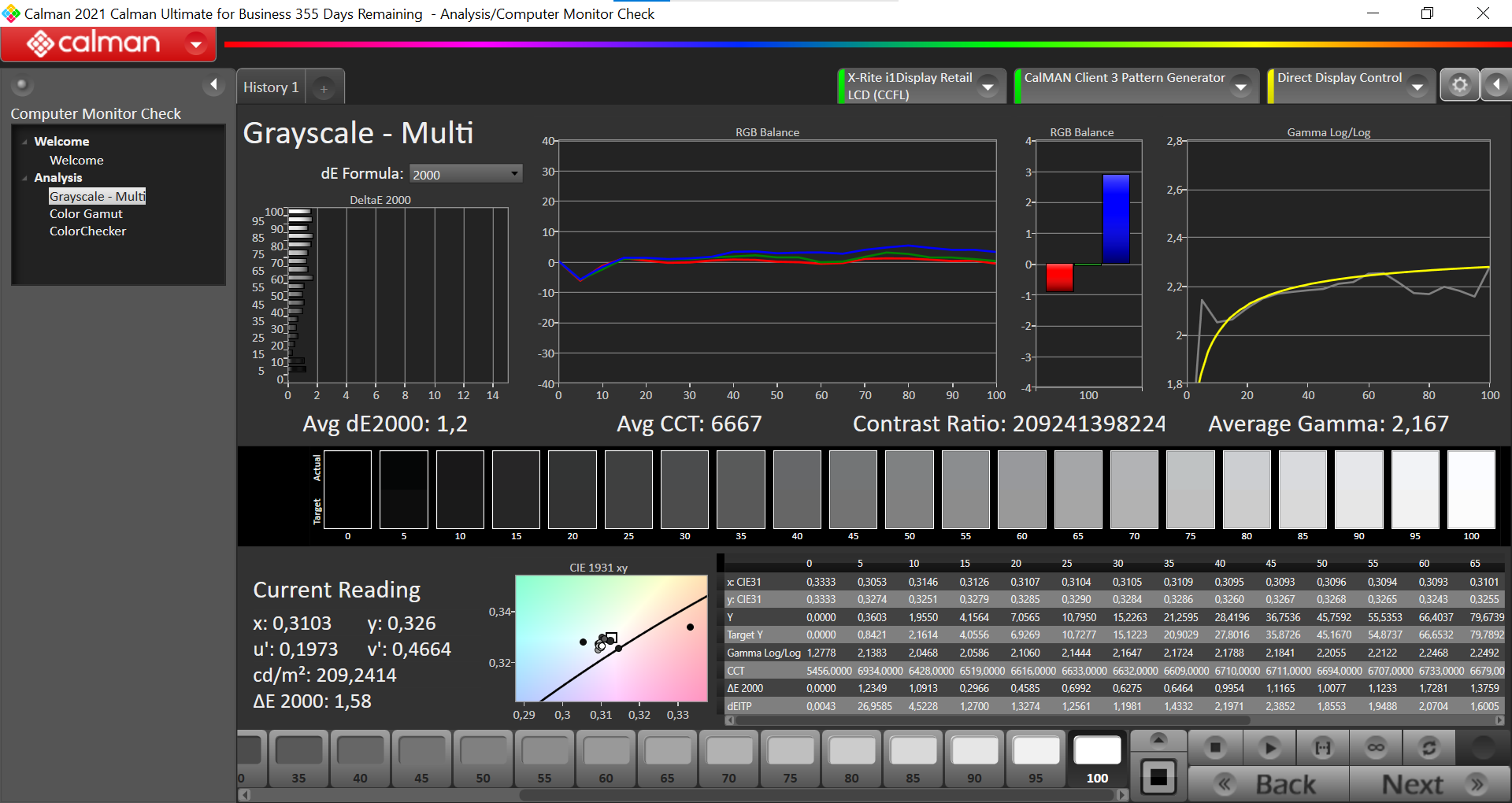Select the 80 percent gray pattern button
Screen dimensions: 1512x803
(x=851, y=759)
